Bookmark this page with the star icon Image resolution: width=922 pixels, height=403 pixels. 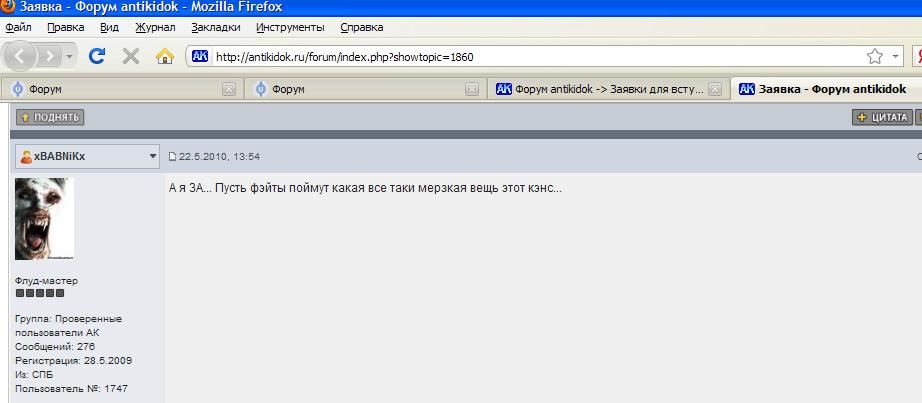(x=874, y=56)
